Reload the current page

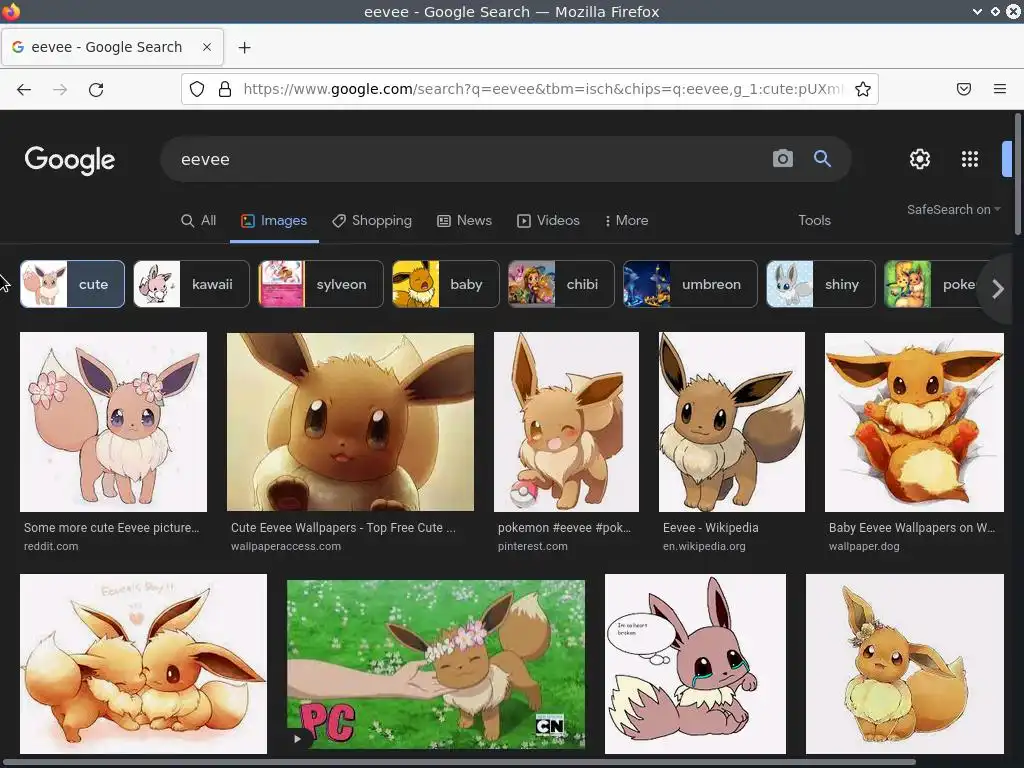96,89
